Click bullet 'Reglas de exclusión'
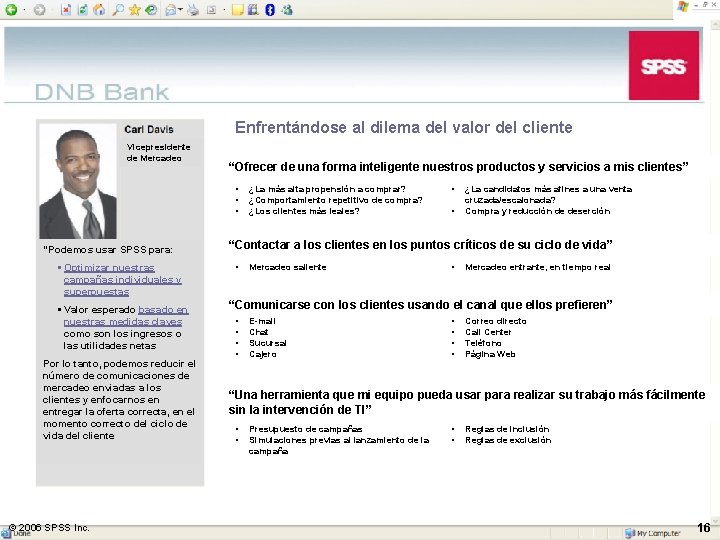 [508, 440]
